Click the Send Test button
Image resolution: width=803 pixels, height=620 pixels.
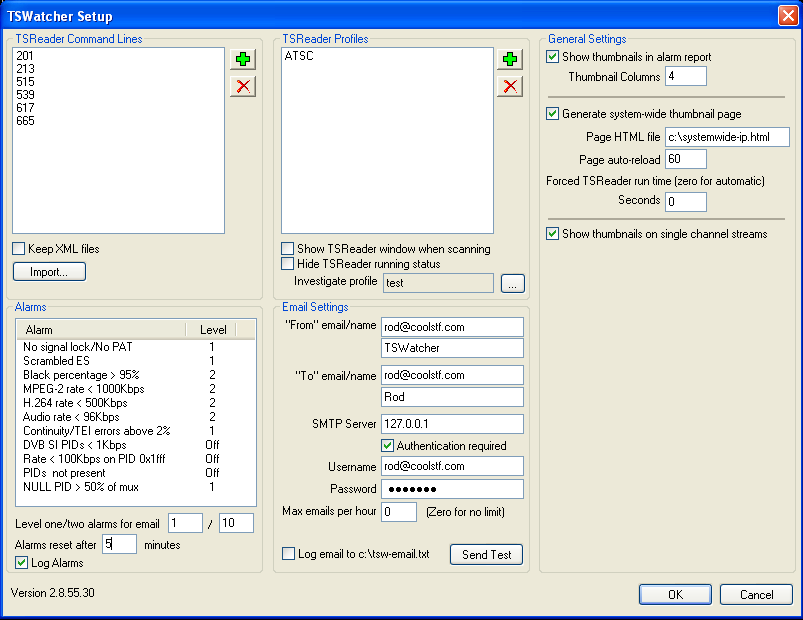click(x=487, y=554)
